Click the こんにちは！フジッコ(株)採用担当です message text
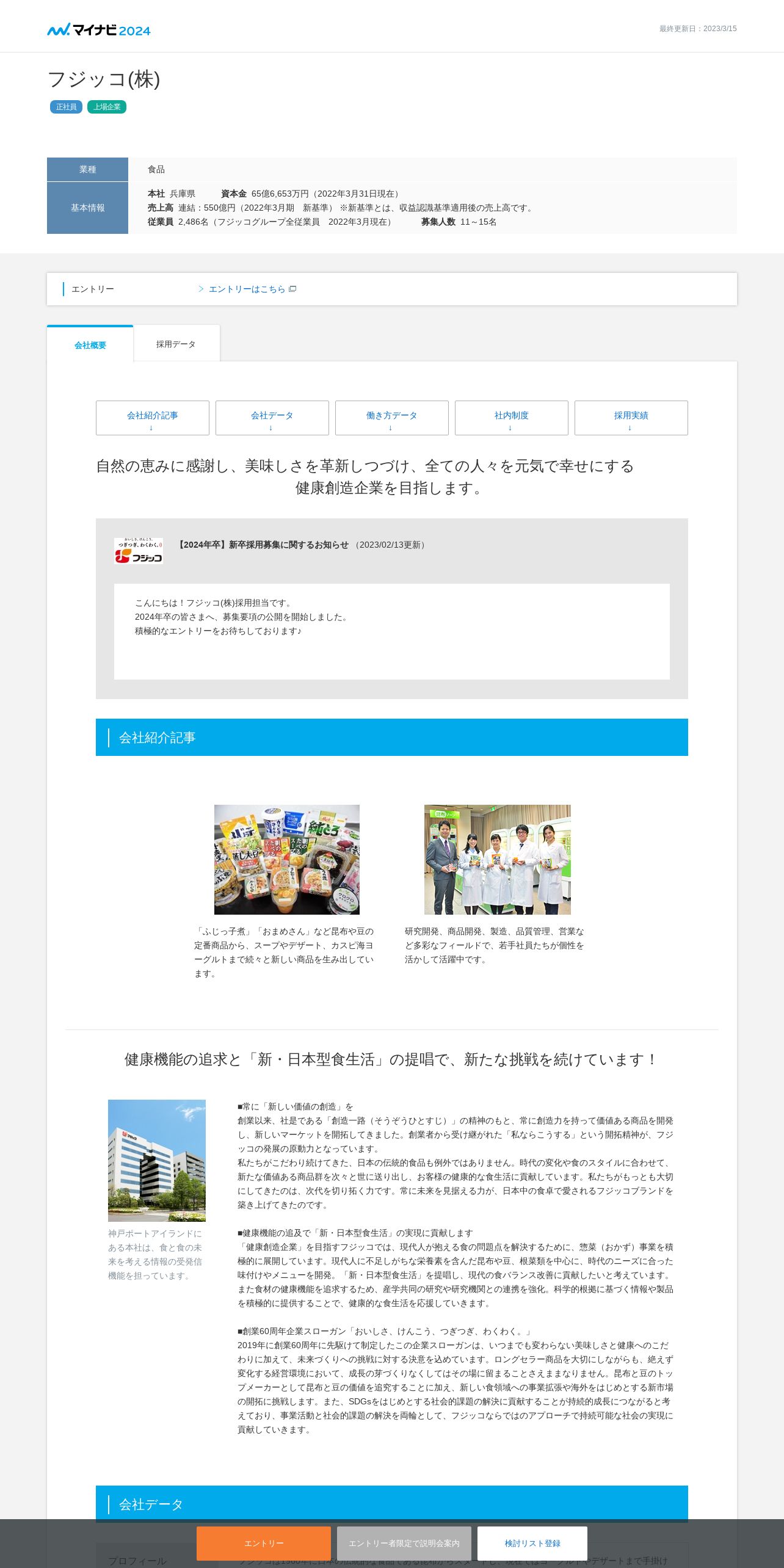 tap(215, 603)
